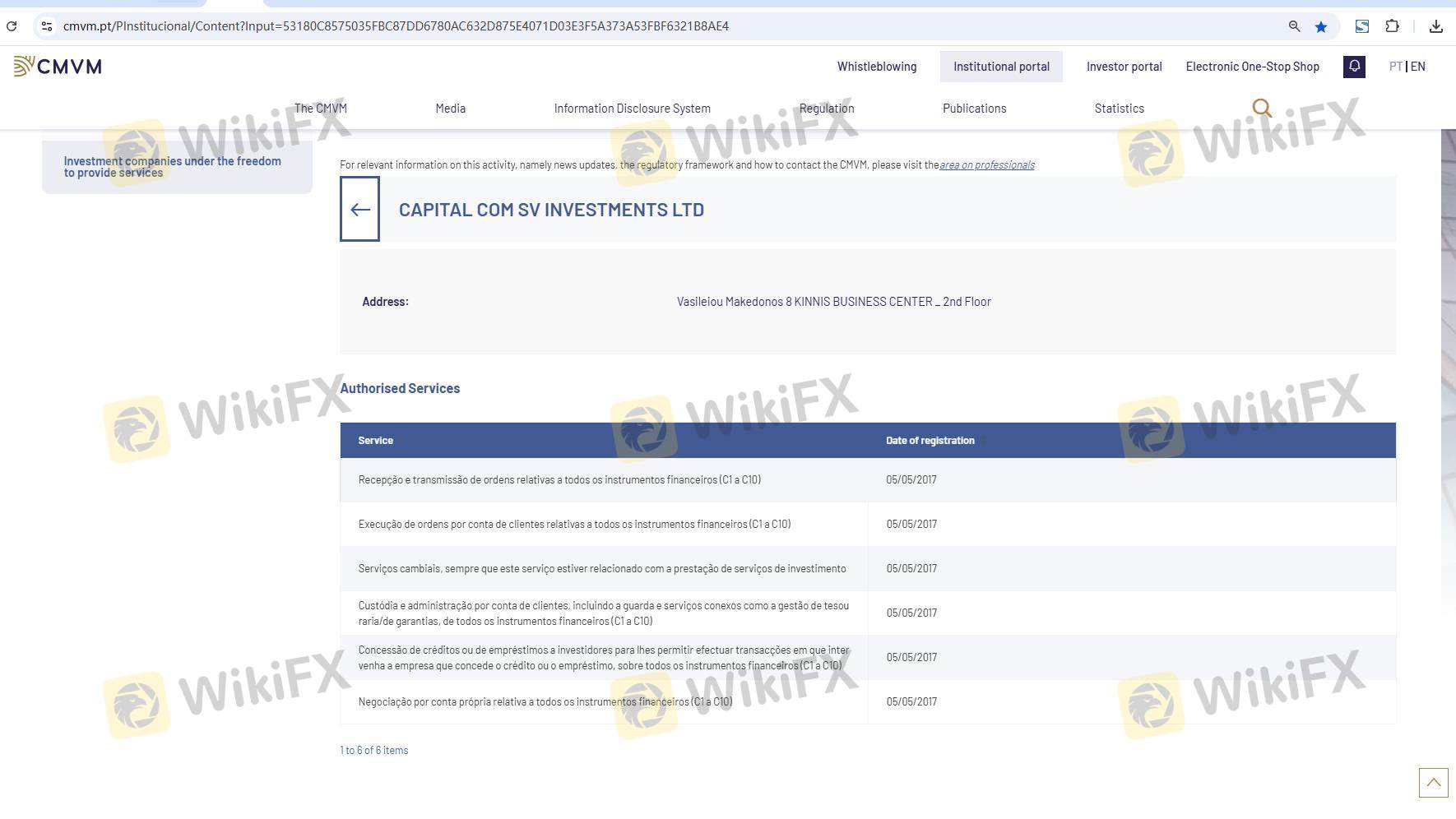Select row 'Concessão de créditos ou de empréstimos'

pyautogui.click(x=868, y=657)
